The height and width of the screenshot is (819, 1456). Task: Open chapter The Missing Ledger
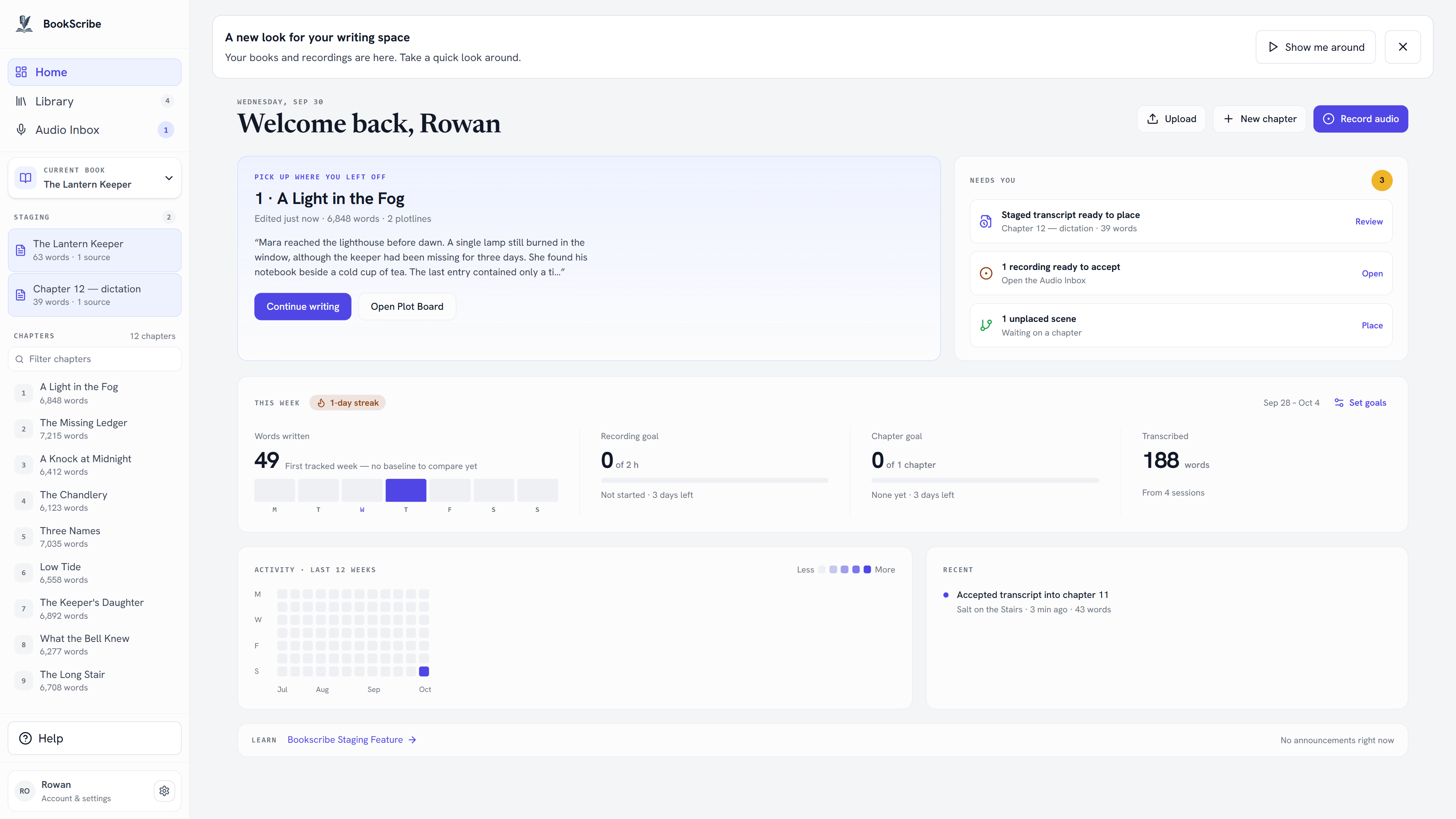[94, 429]
